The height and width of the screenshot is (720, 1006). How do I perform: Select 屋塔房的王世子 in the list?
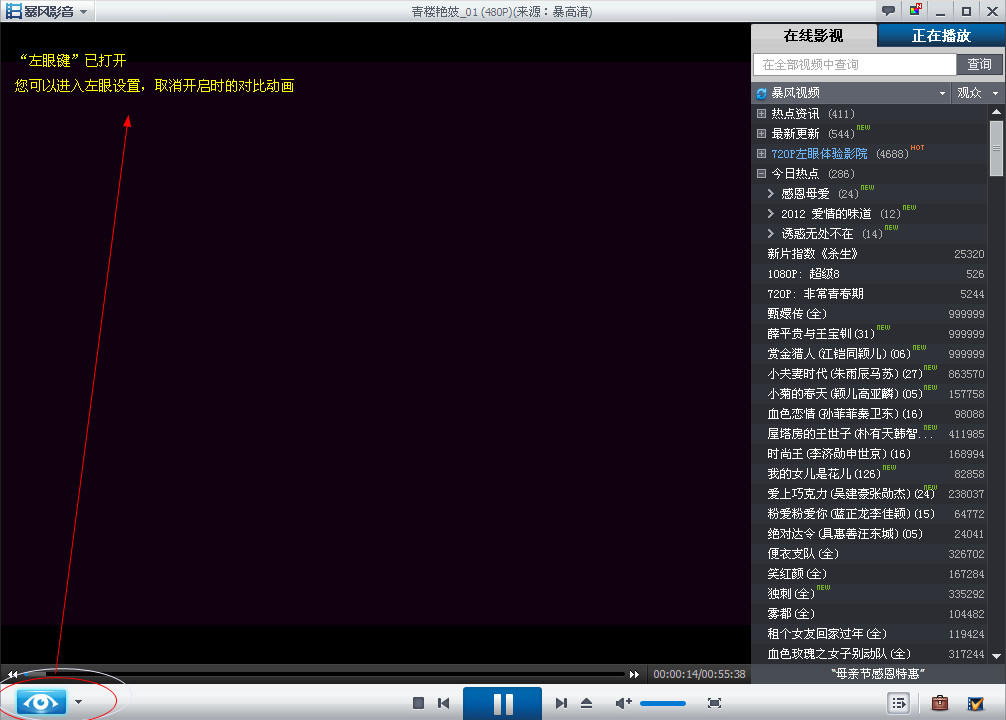pos(870,434)
